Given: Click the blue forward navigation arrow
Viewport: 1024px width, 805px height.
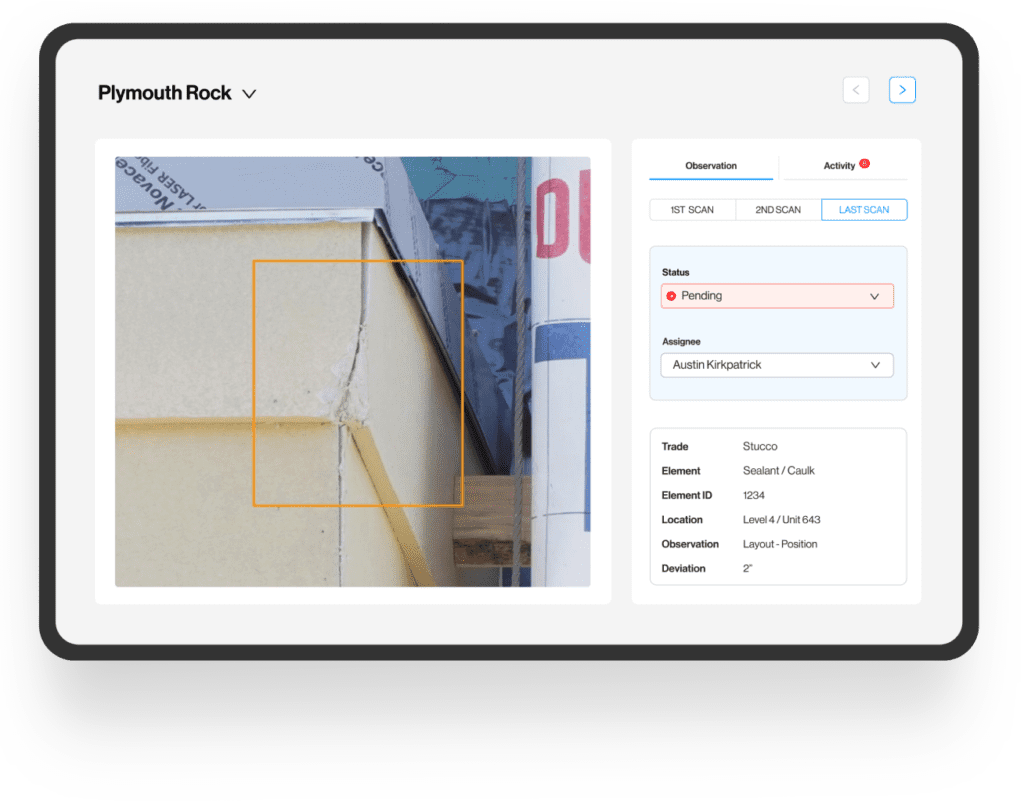Looking at the screenshot, I should pos(902,89).
